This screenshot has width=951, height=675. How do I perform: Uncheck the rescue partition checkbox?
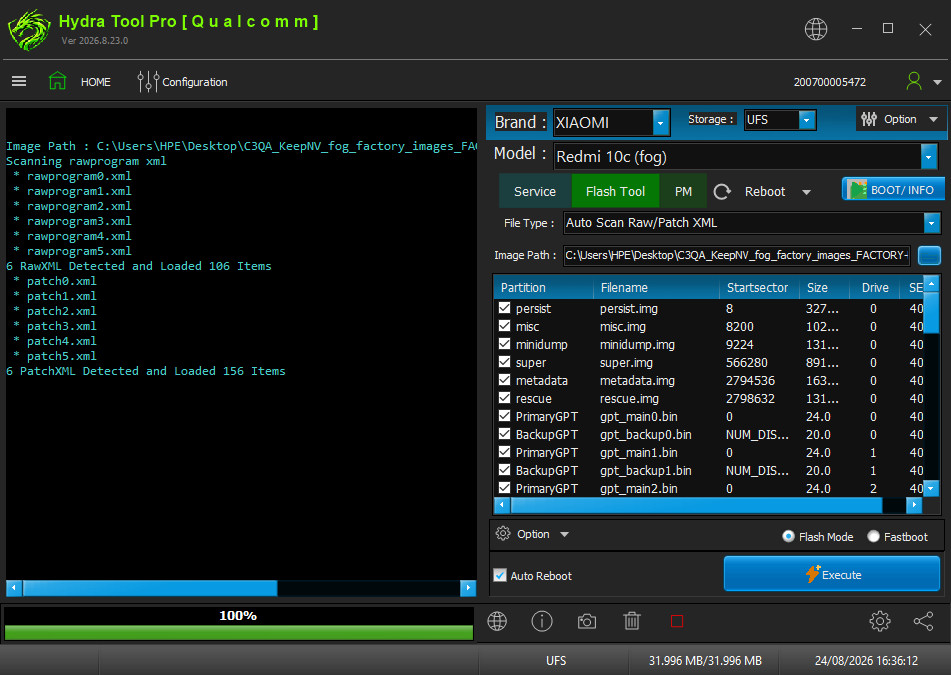(504, 398)
